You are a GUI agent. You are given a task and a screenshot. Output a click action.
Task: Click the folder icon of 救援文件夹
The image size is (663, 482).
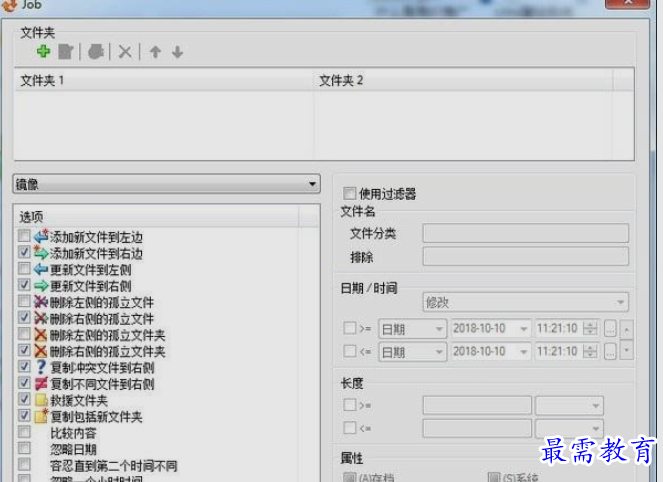point(41,400)
